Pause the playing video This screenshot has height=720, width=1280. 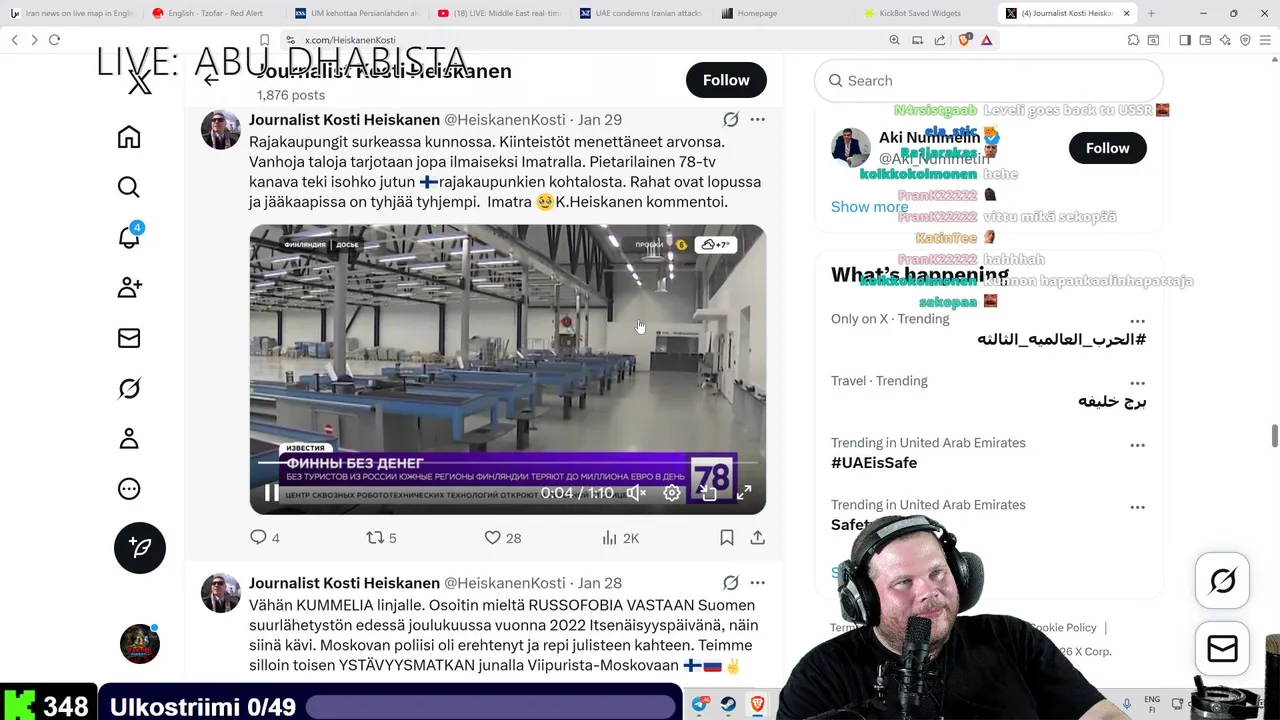tap(272, 493)
